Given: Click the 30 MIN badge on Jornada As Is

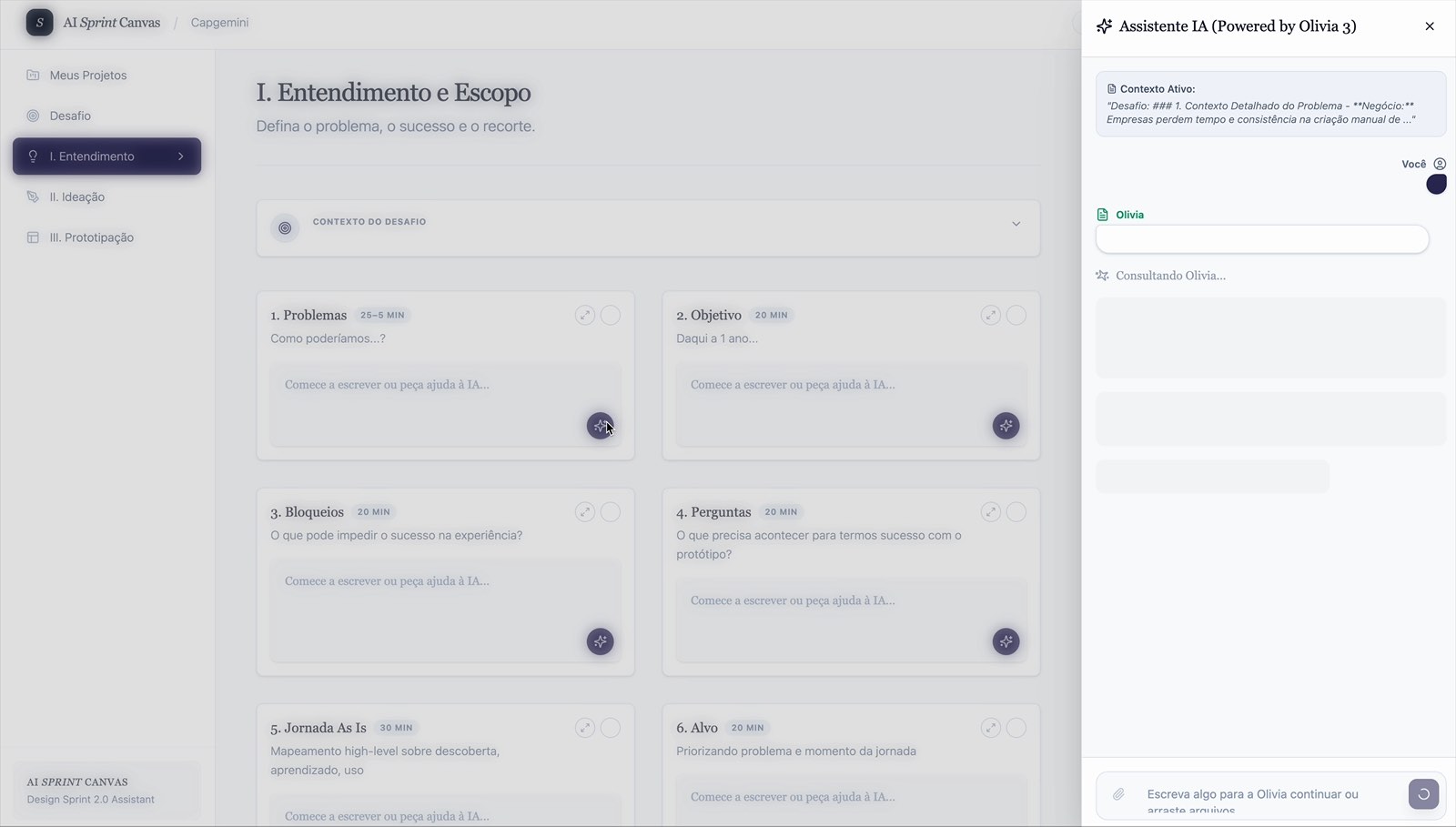Looking at the screenshot, I should (x=396, y=728).
